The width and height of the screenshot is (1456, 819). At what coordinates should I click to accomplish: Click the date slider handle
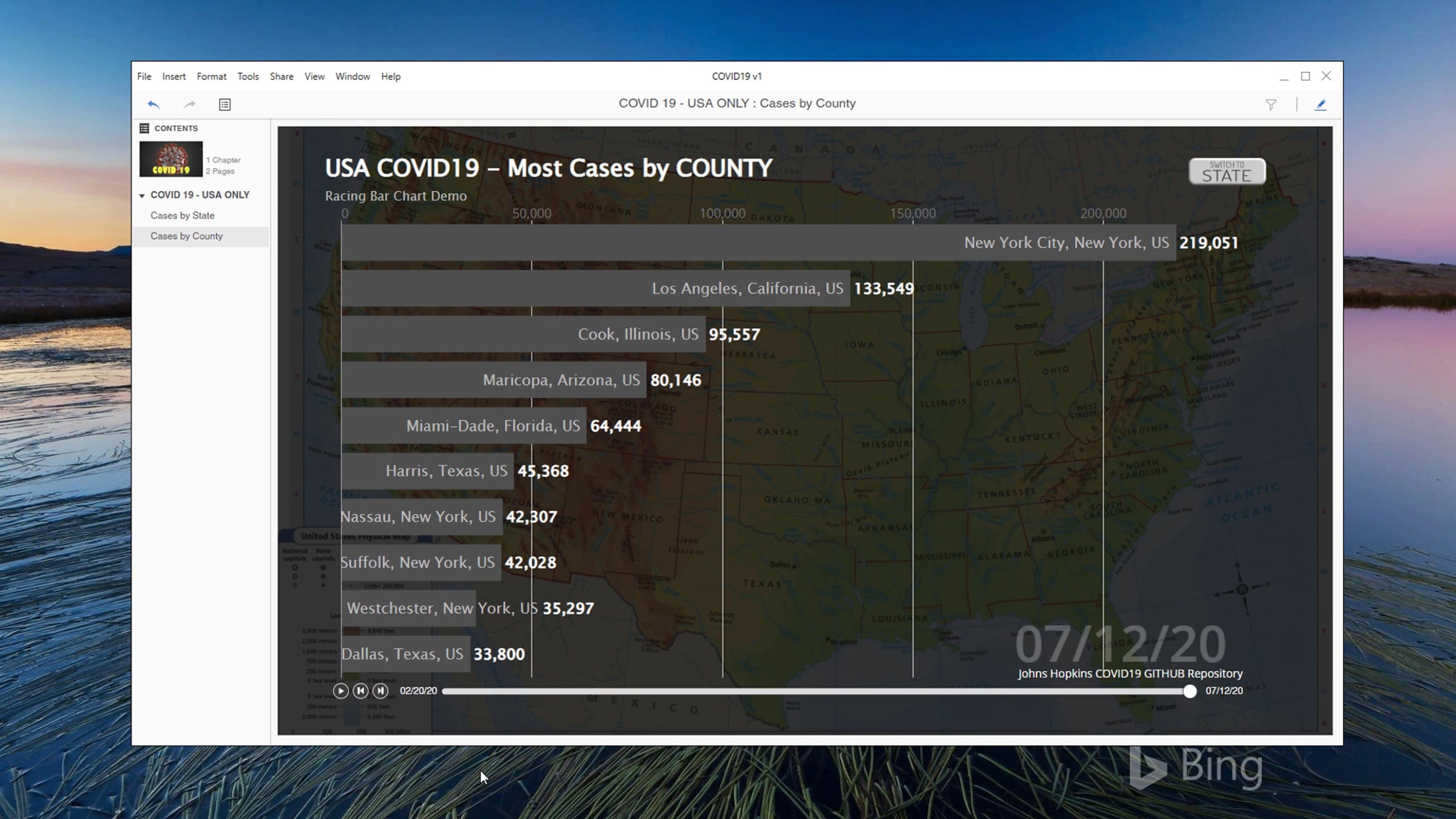1190,691
